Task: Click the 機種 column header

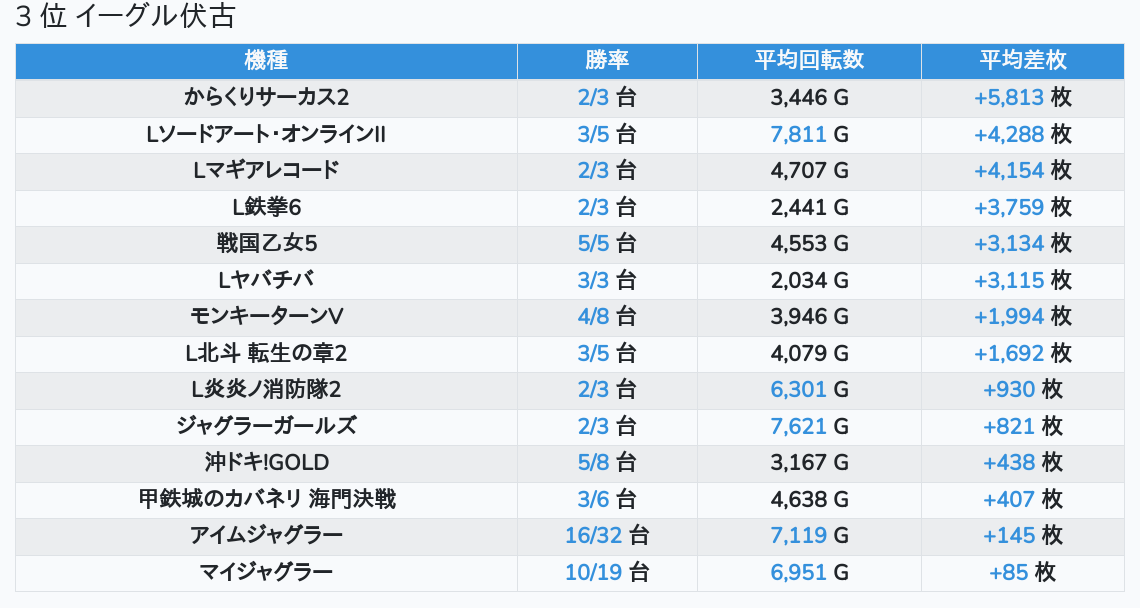Action: (x=266, y=60)
